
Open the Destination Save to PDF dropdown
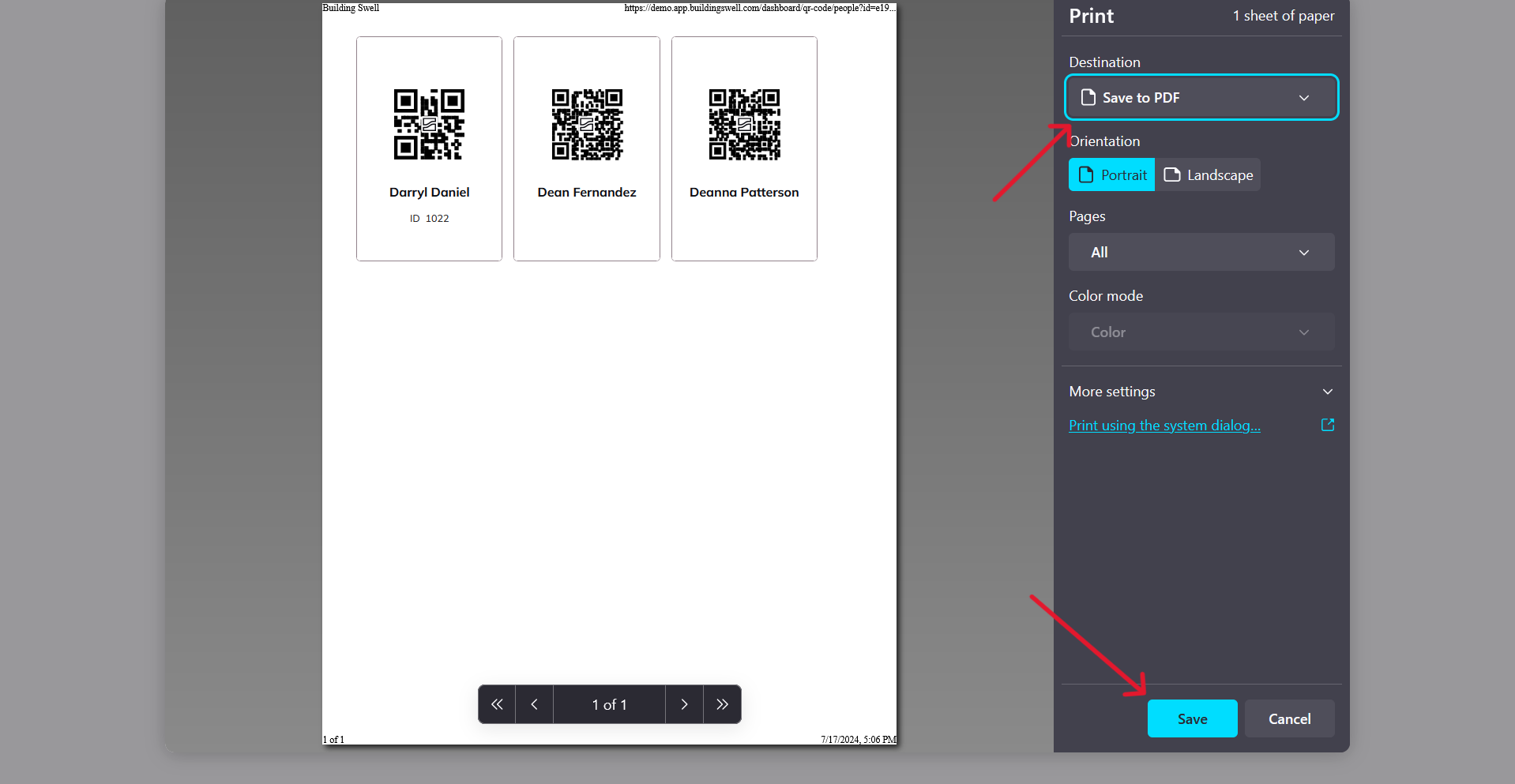coord(1201,97)
